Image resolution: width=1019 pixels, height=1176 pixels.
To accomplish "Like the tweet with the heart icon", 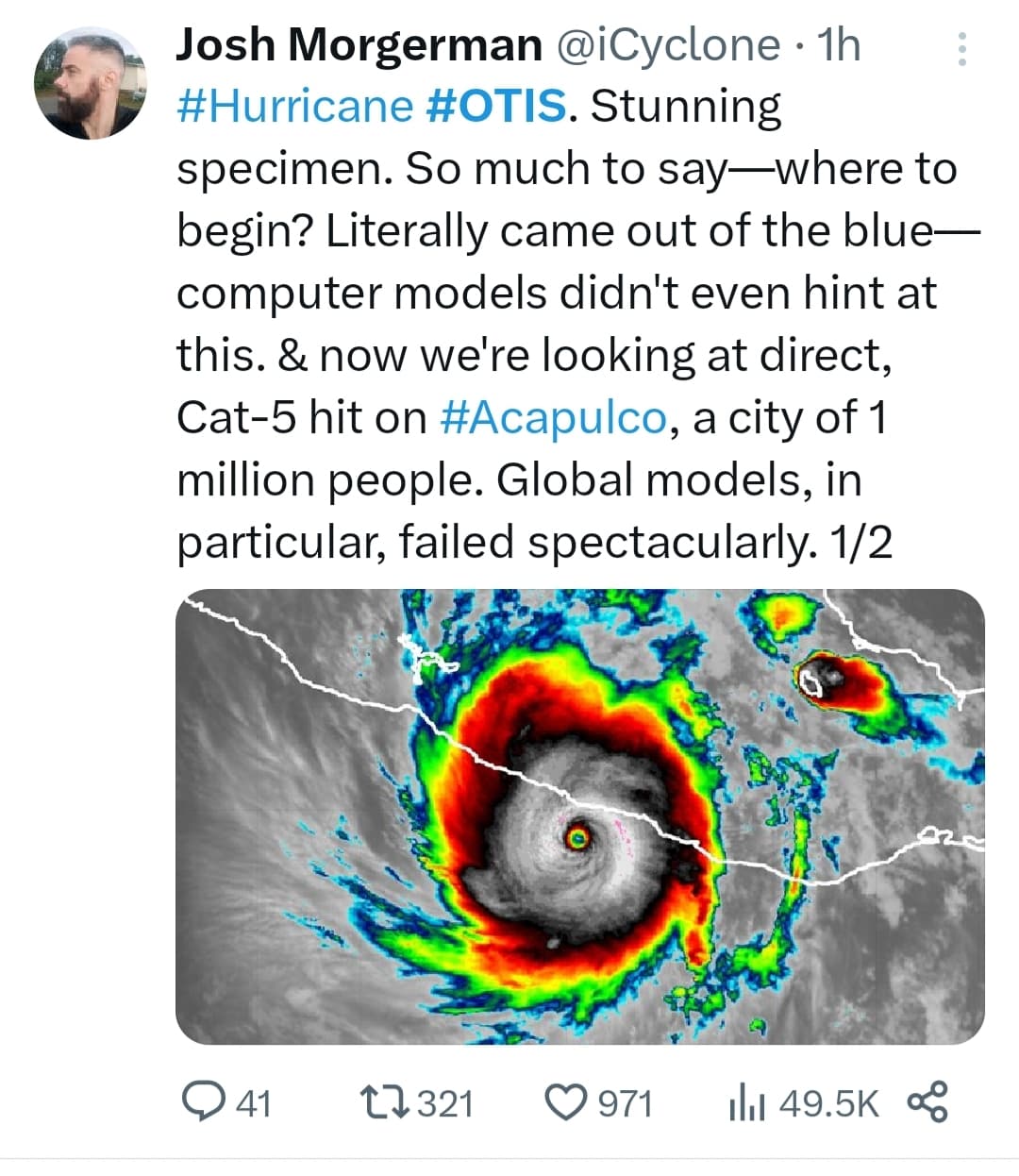I will click(568, 1102).
